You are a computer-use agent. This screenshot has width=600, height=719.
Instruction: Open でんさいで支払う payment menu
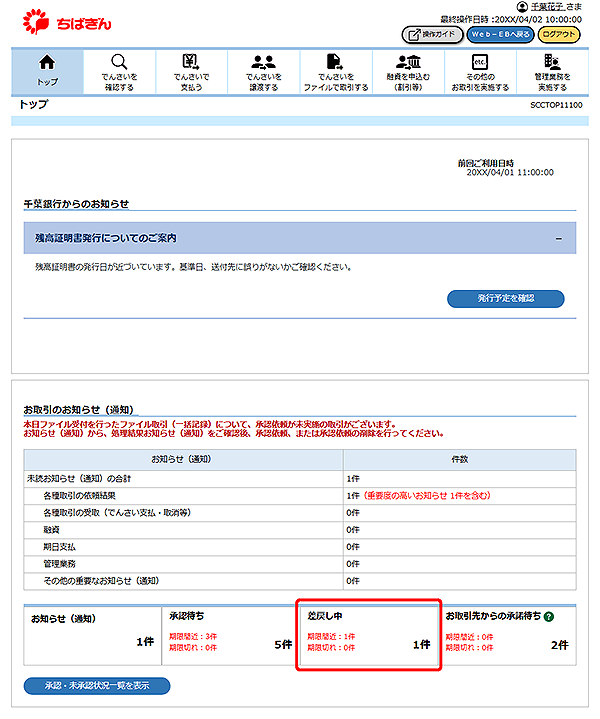(x=192, y=70)
